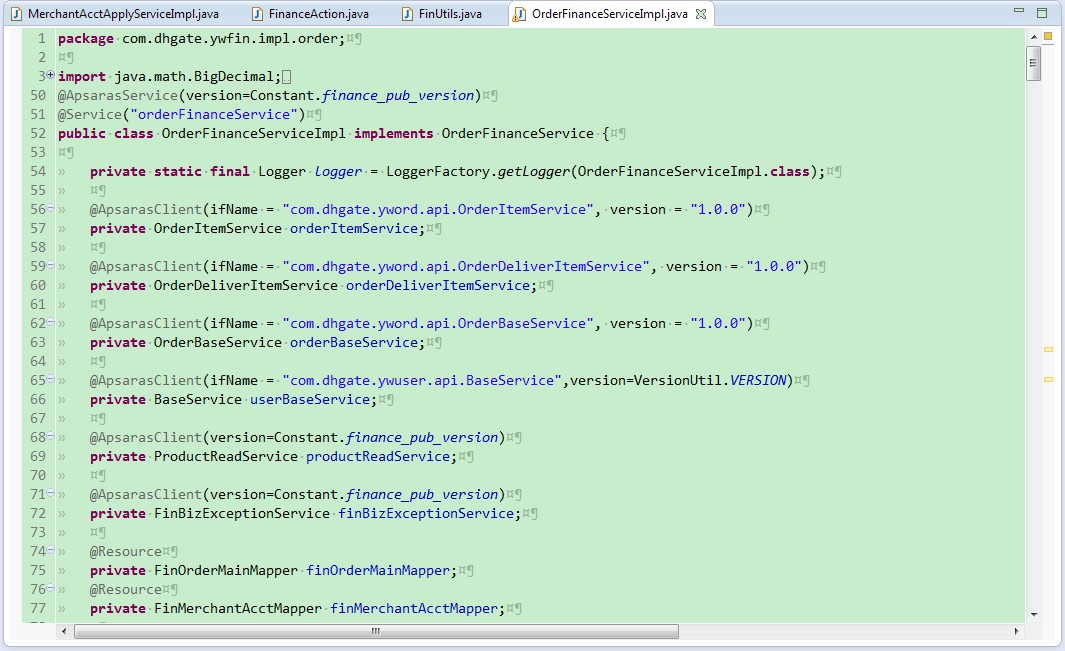The height and width of the screenshot is (651, 1065).
Task: Click the vertical scrollbar up arrow
Action: pos(1033,37)
